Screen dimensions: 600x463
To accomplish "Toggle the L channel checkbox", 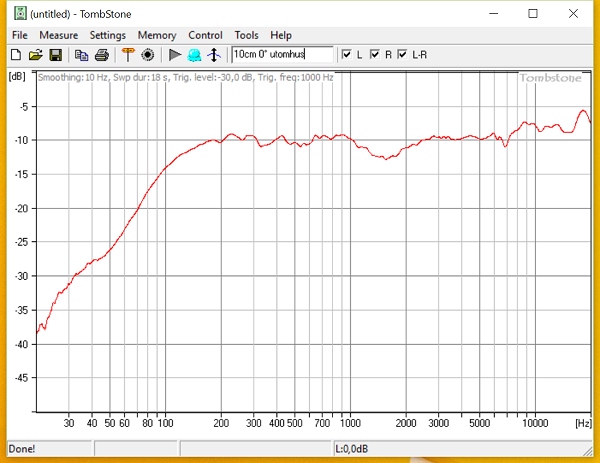I will pyautogui.click(x=346, y=54).
